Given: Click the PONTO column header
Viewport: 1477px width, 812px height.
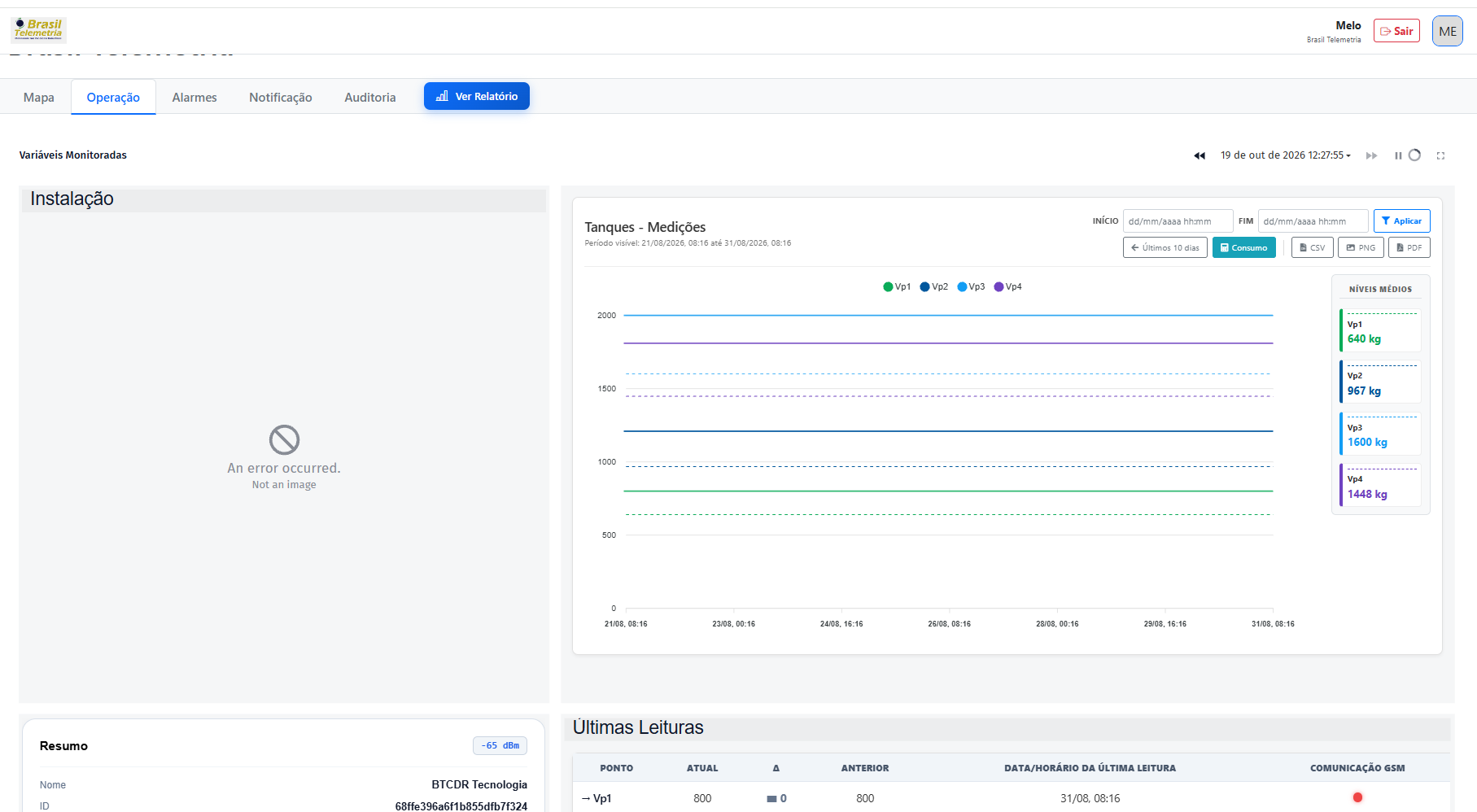Looking at the screenshot, I should coord(616,768).
